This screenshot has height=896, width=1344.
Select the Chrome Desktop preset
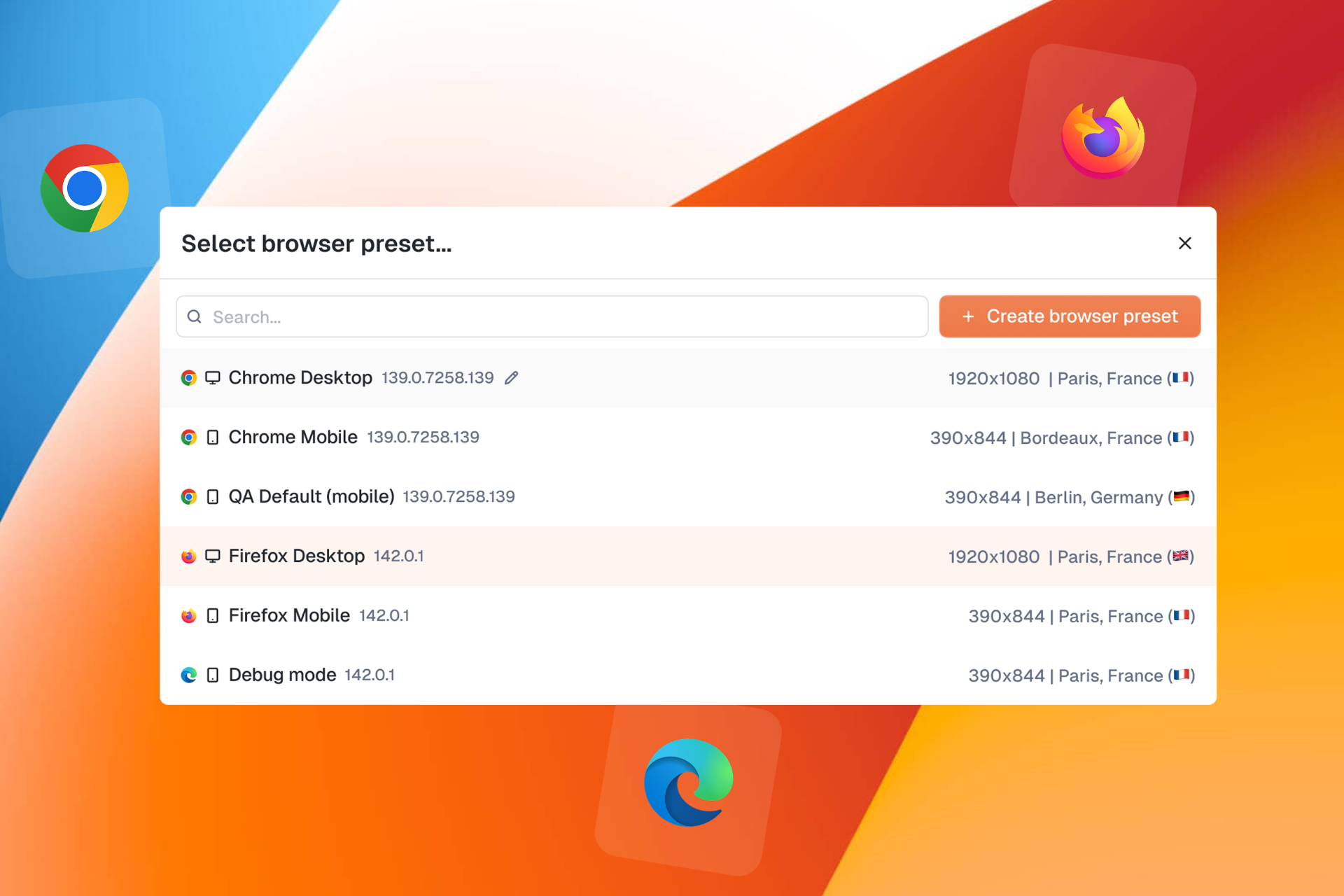(x=300, y=378)
